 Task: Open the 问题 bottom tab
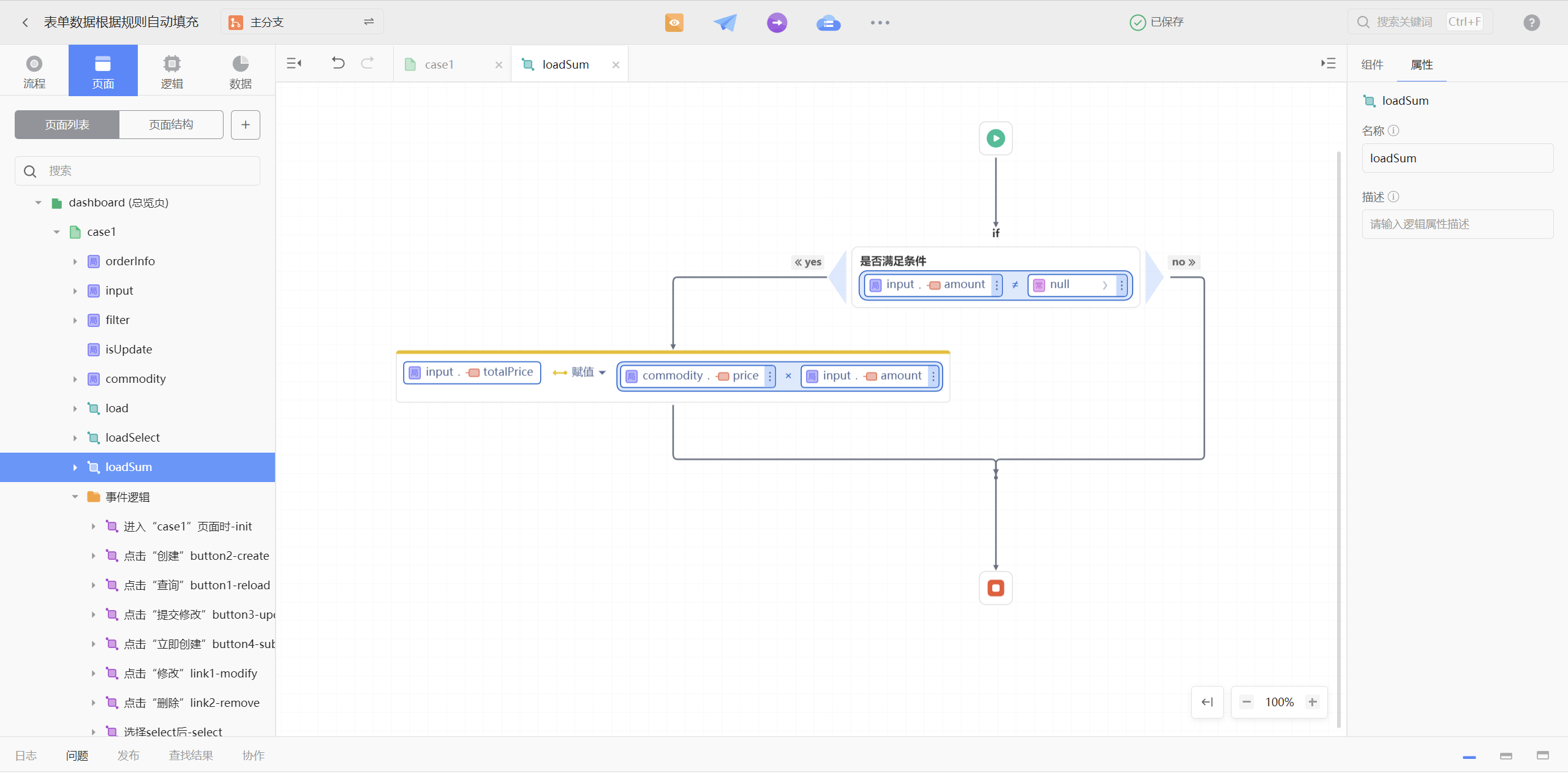(x=77, y=755)
